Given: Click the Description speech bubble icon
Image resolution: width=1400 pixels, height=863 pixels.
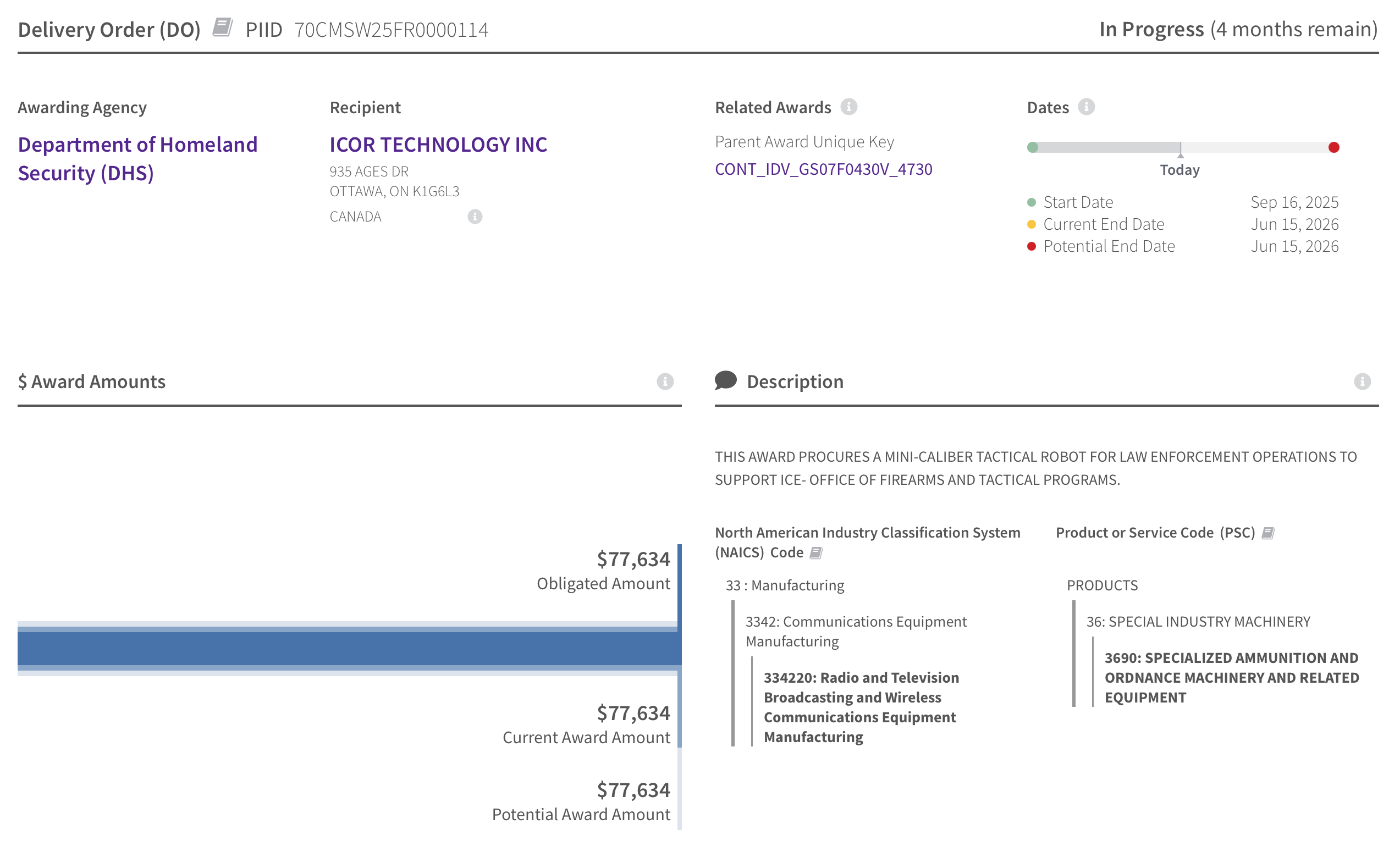Looking at the screenshot, I should click(726, 380).
